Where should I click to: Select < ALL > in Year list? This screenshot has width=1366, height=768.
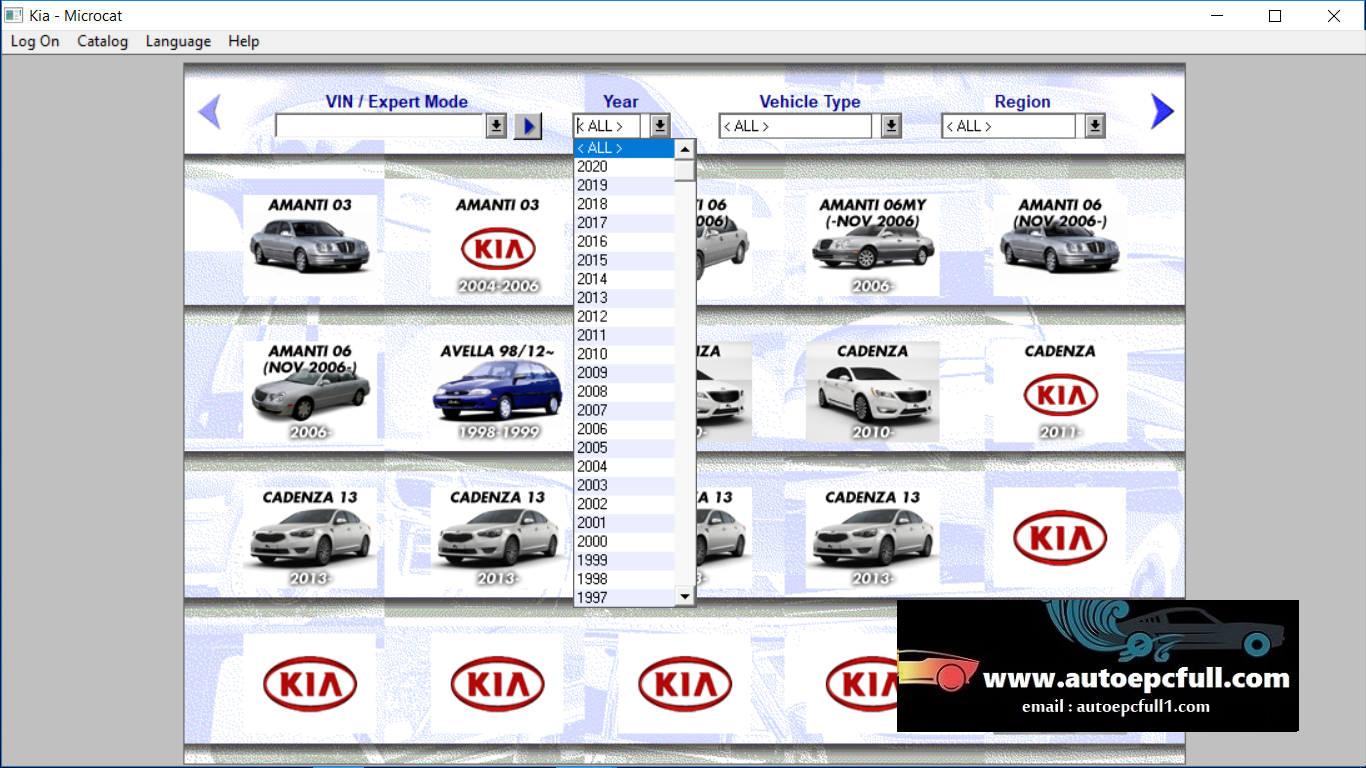click(624, 148)
